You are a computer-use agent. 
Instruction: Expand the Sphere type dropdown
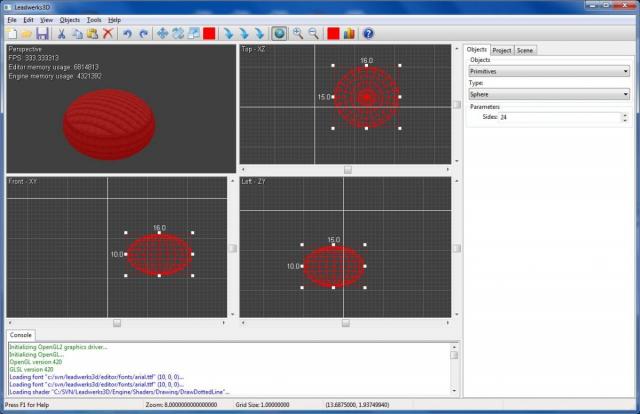[x=548, y=94]
